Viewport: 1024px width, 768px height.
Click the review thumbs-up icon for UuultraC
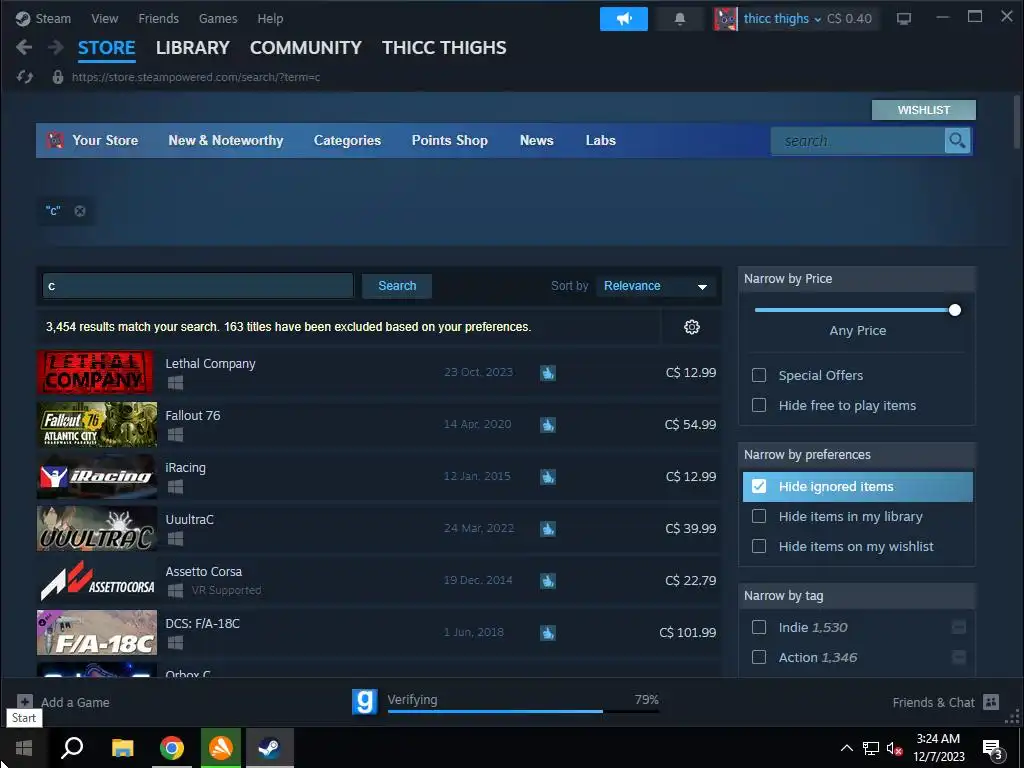point(548,528)
